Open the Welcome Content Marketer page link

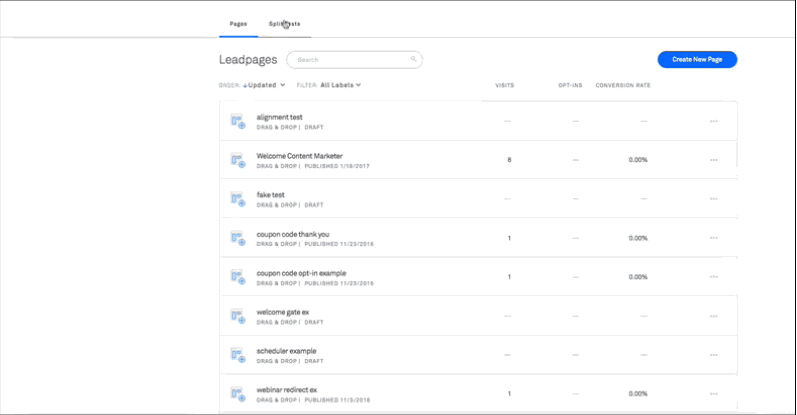pos(299,156)
